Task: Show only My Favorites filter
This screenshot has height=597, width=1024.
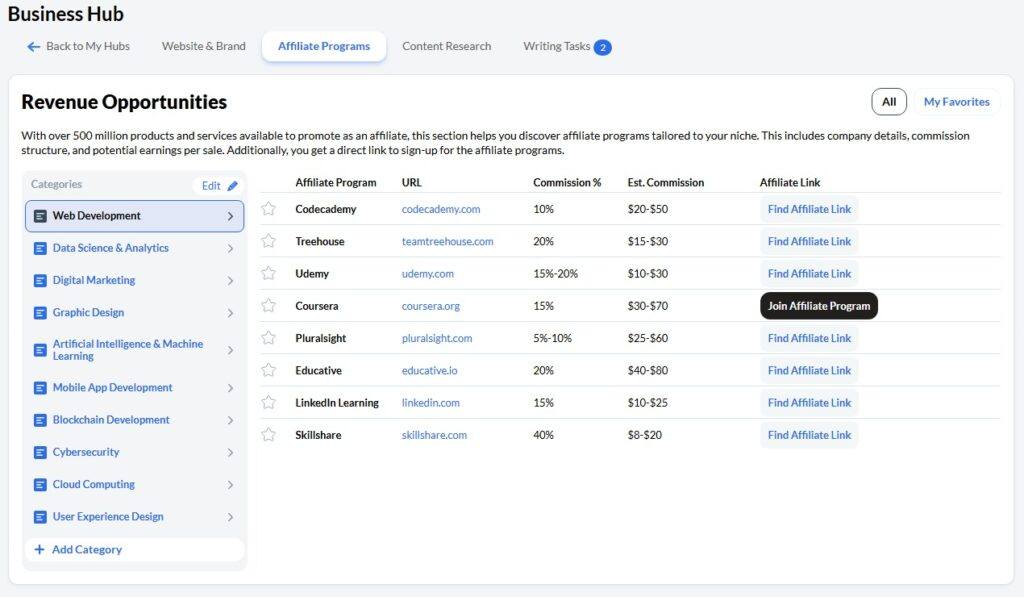Action: tap(956, 102)
